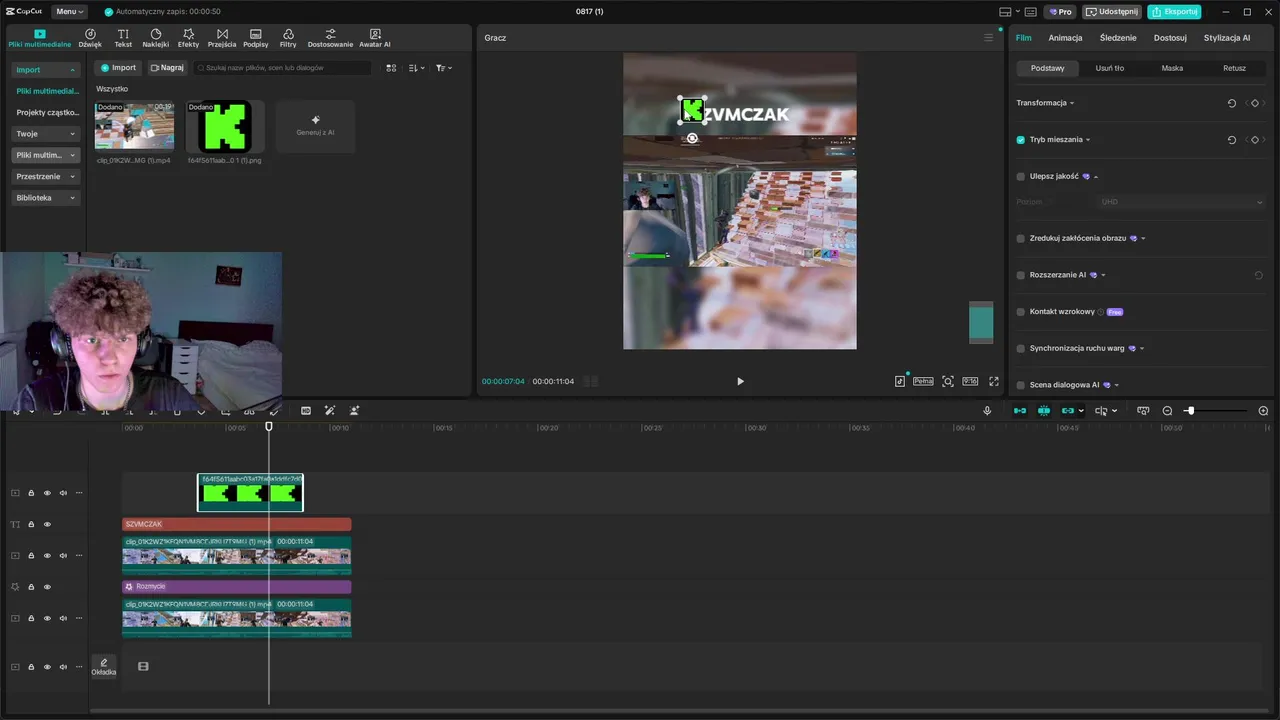Click the 9:16 aspect ratio icon
This screenshot has height=720, width=1280.
970,381
